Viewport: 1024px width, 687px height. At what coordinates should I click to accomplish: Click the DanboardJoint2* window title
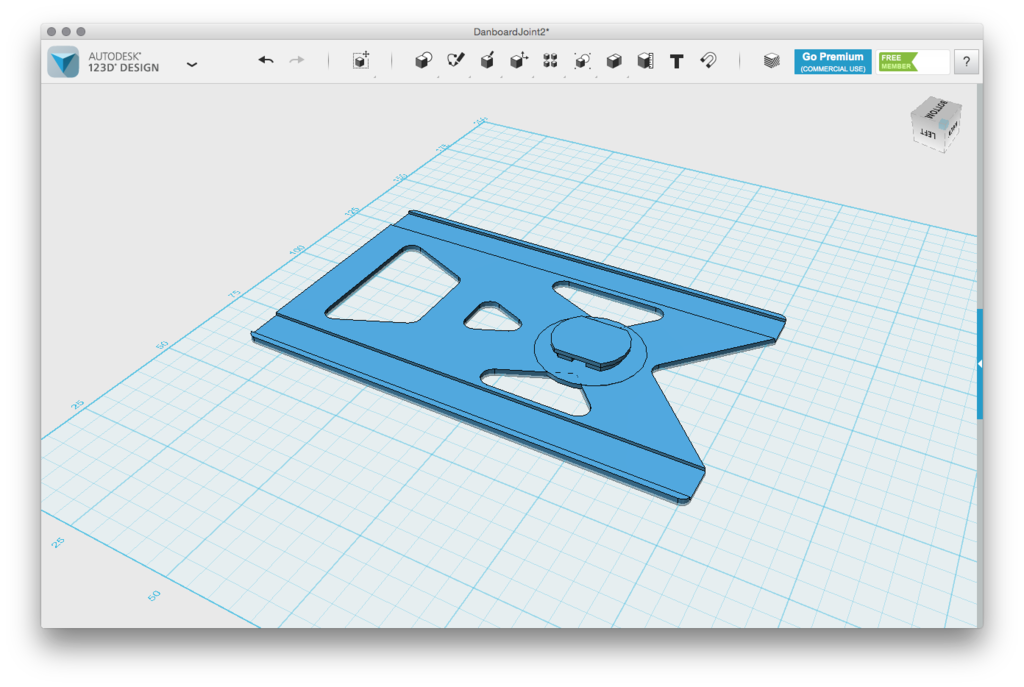pyautogui.click(x=511, y=31)
